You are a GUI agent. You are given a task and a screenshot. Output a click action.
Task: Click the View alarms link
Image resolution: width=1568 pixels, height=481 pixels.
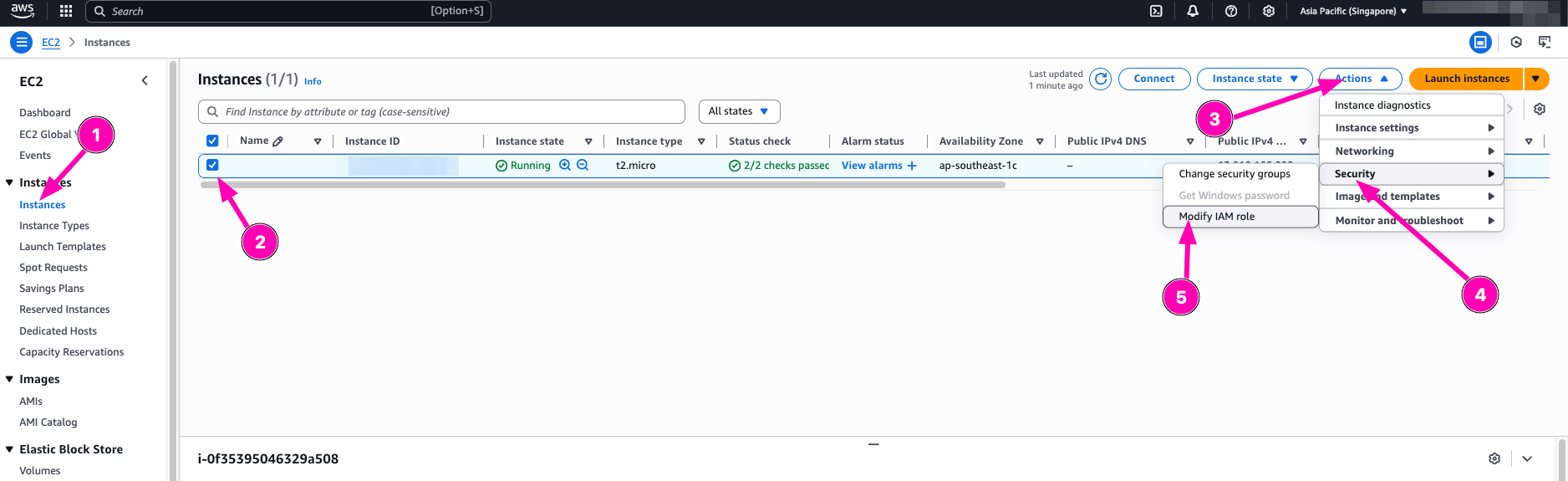(872, 166)
